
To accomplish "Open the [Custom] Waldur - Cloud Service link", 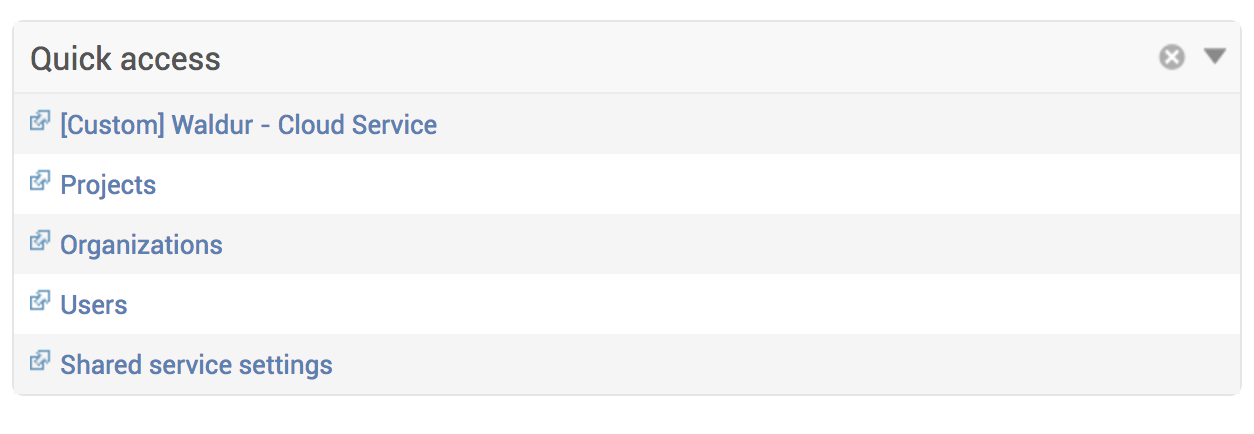I will (248, 125).
